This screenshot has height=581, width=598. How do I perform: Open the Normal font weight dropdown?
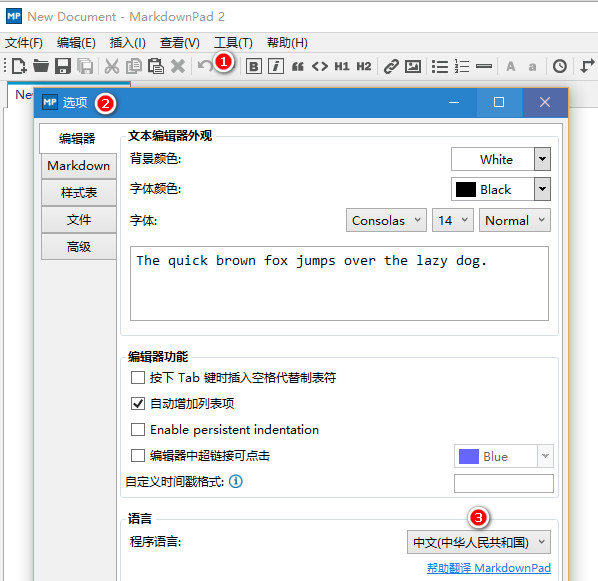pyautogui.click(x=514, y=220)
